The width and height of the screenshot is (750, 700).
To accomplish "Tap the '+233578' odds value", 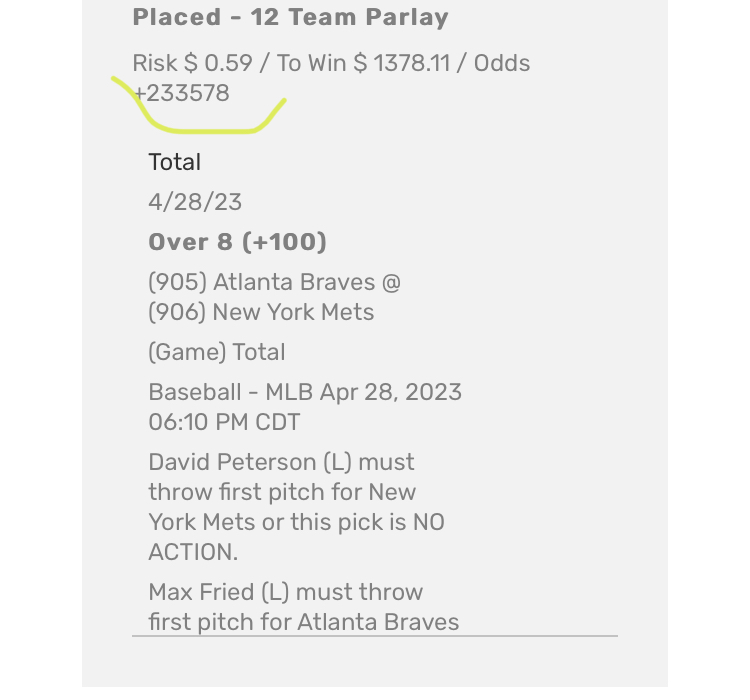I will coord(182,93).
